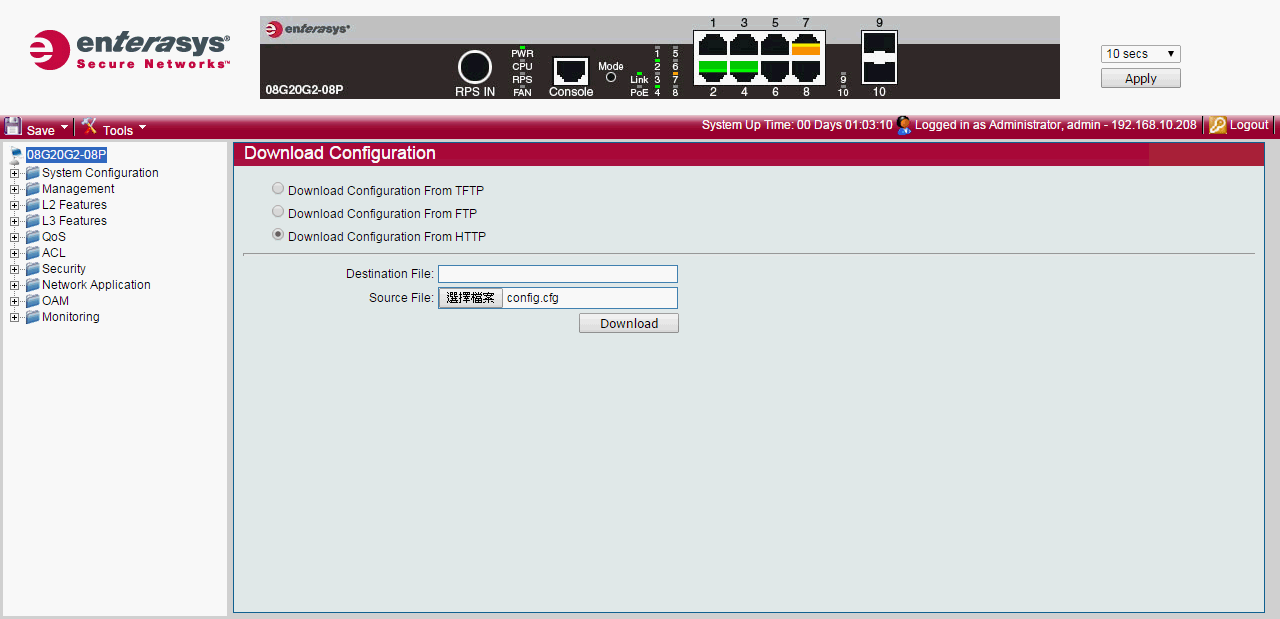Click the Logout key icon
1280x619 pixels.
coord(1217,125)
